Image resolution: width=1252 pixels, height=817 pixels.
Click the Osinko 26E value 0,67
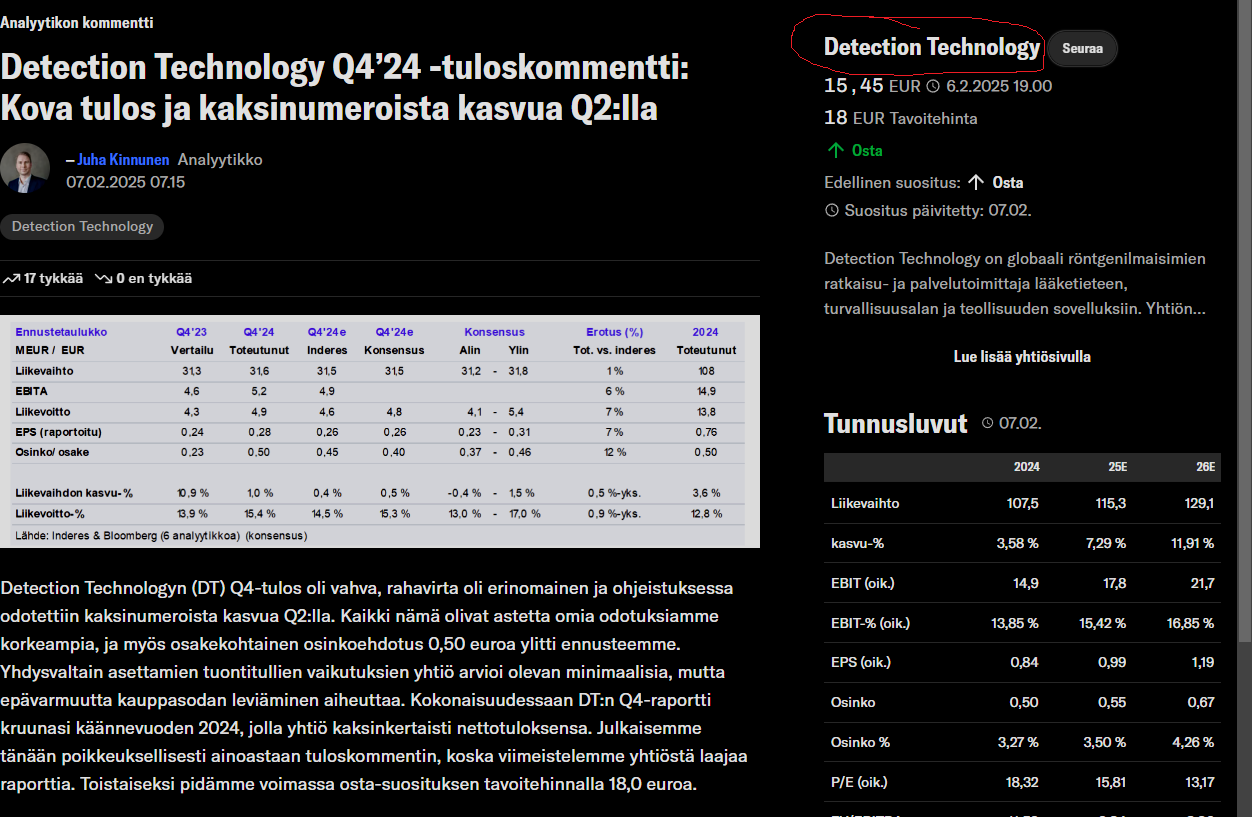coord(1202,702)
